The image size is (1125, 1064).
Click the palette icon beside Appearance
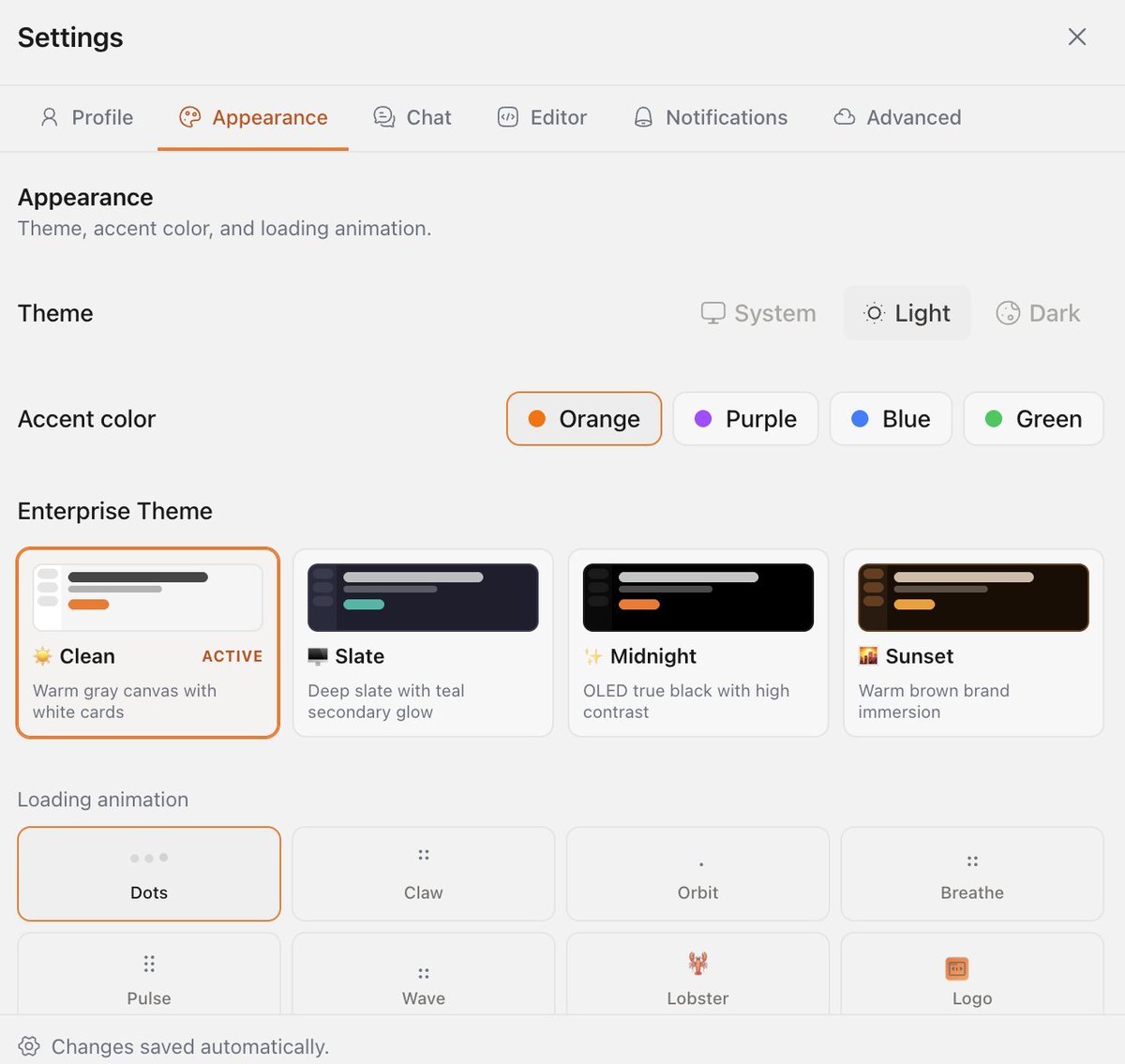[x=190, y=117]
